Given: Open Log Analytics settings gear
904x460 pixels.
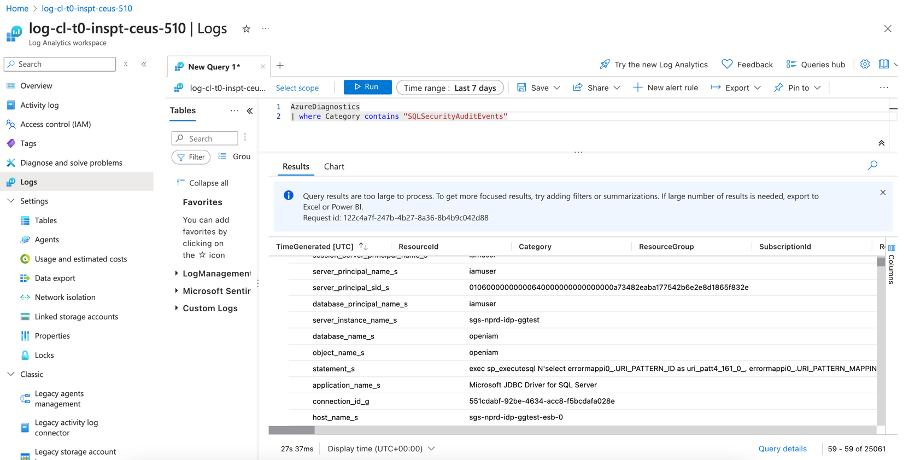Looking at the screenshot, I should 865,64.
